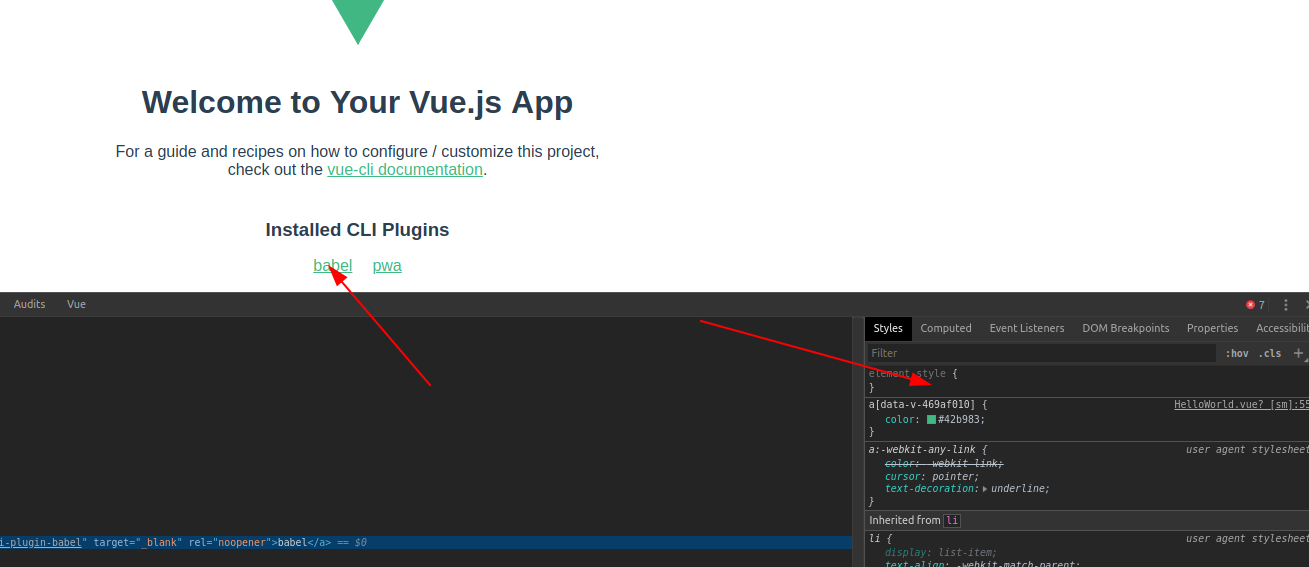Switch to the Computed tab

[946, 328]
